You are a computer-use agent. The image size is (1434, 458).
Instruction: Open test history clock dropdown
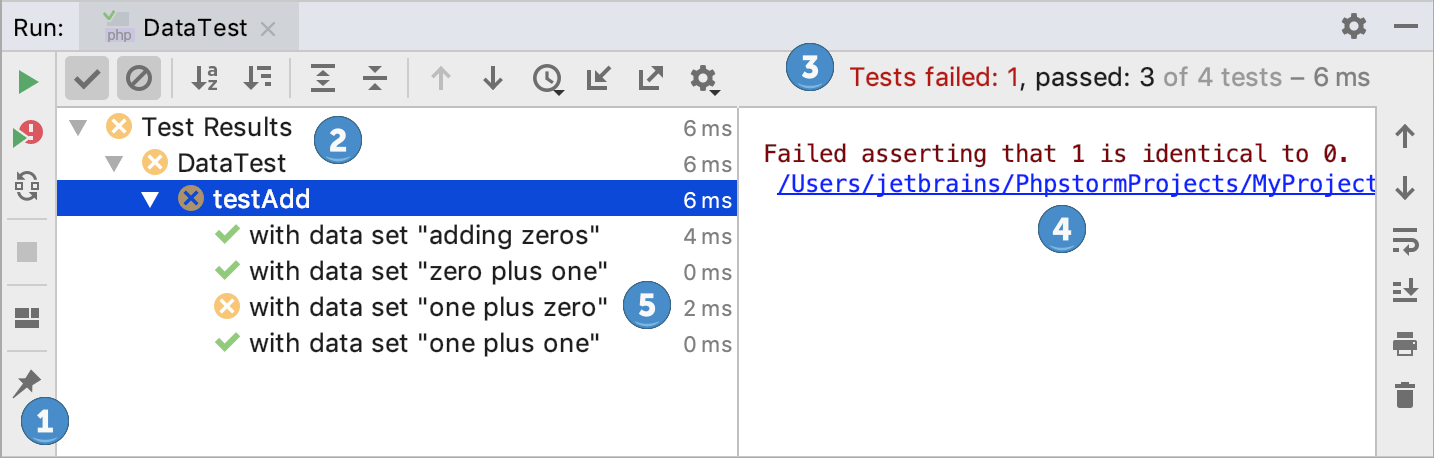[x=547, y=78]
